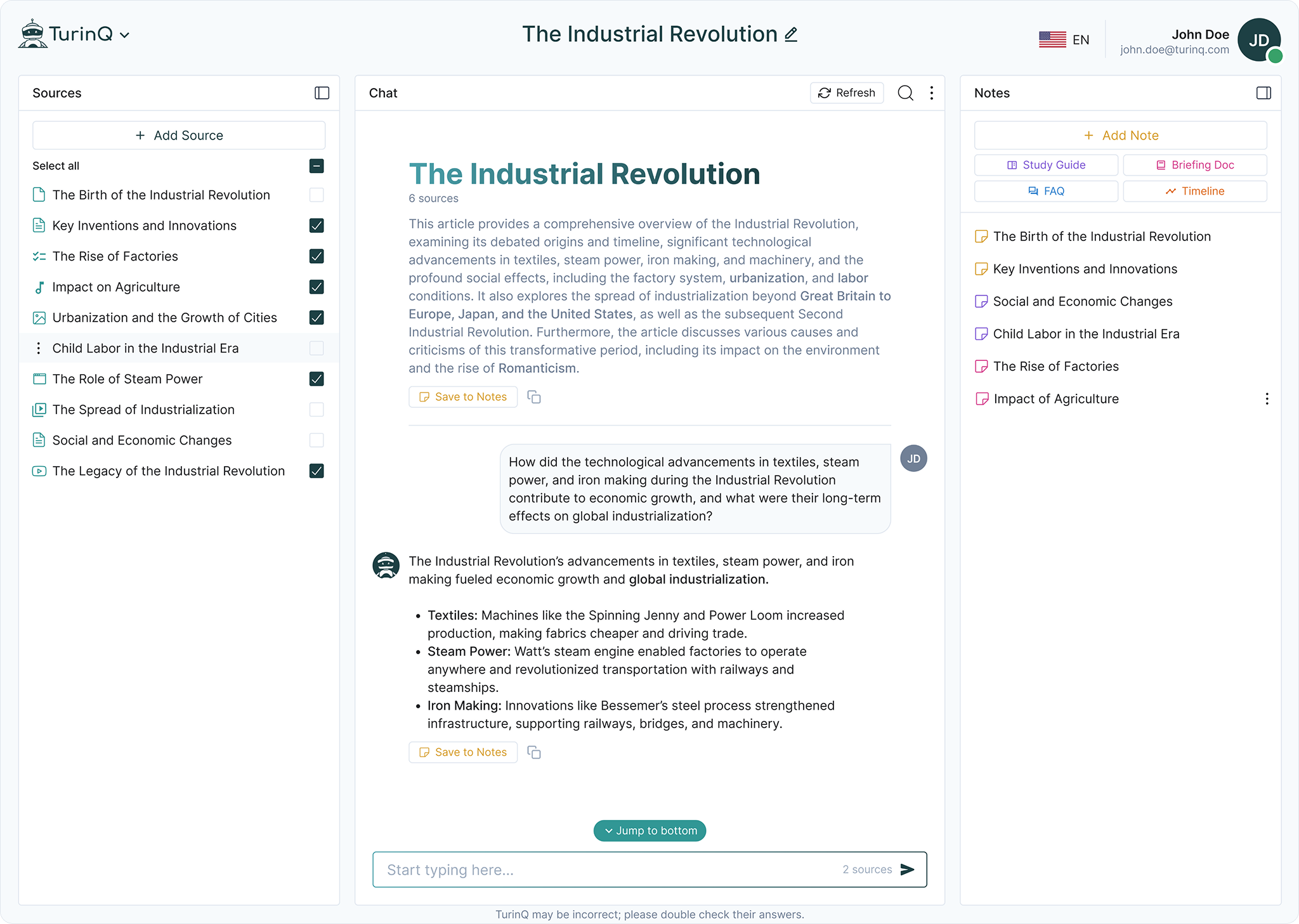Send message arrow icon
The width and height of the screenshot is (1299, 924).
908,869
